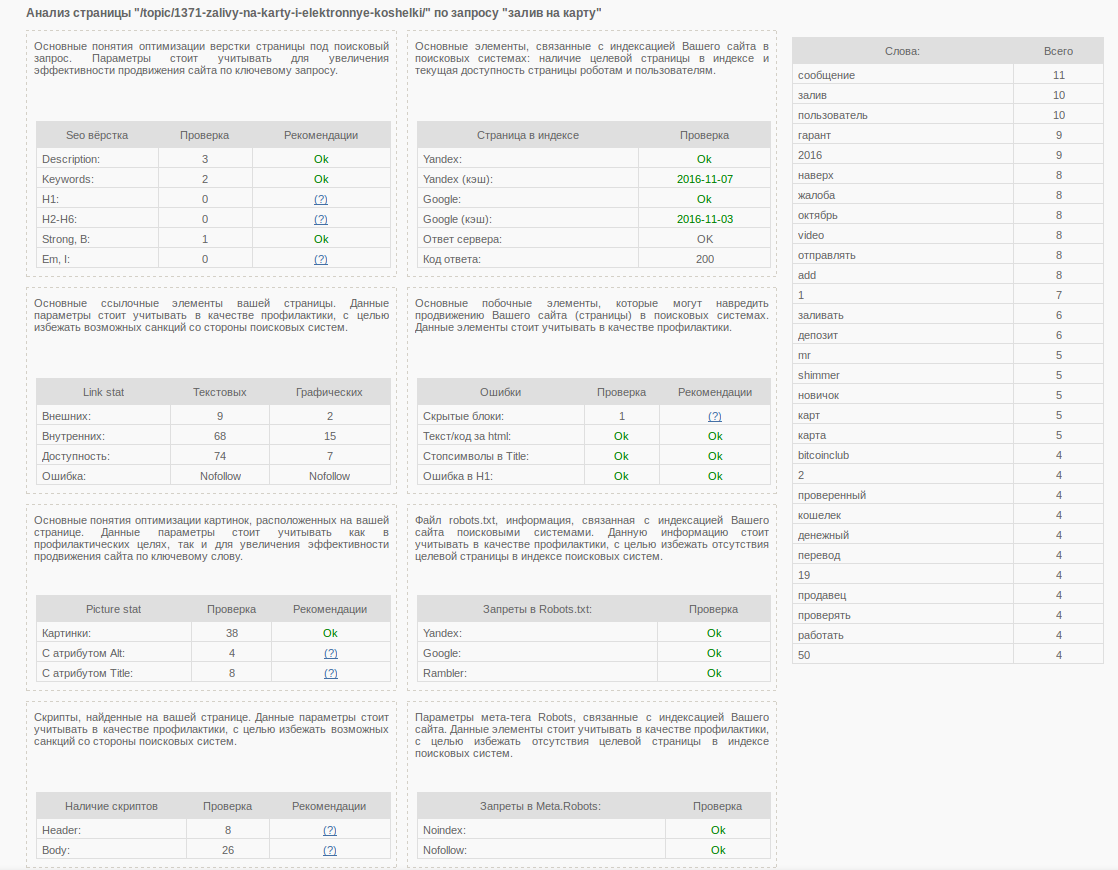Click the 'Внутренних:' row label
1118x870 pixels.
click(73, 436)
